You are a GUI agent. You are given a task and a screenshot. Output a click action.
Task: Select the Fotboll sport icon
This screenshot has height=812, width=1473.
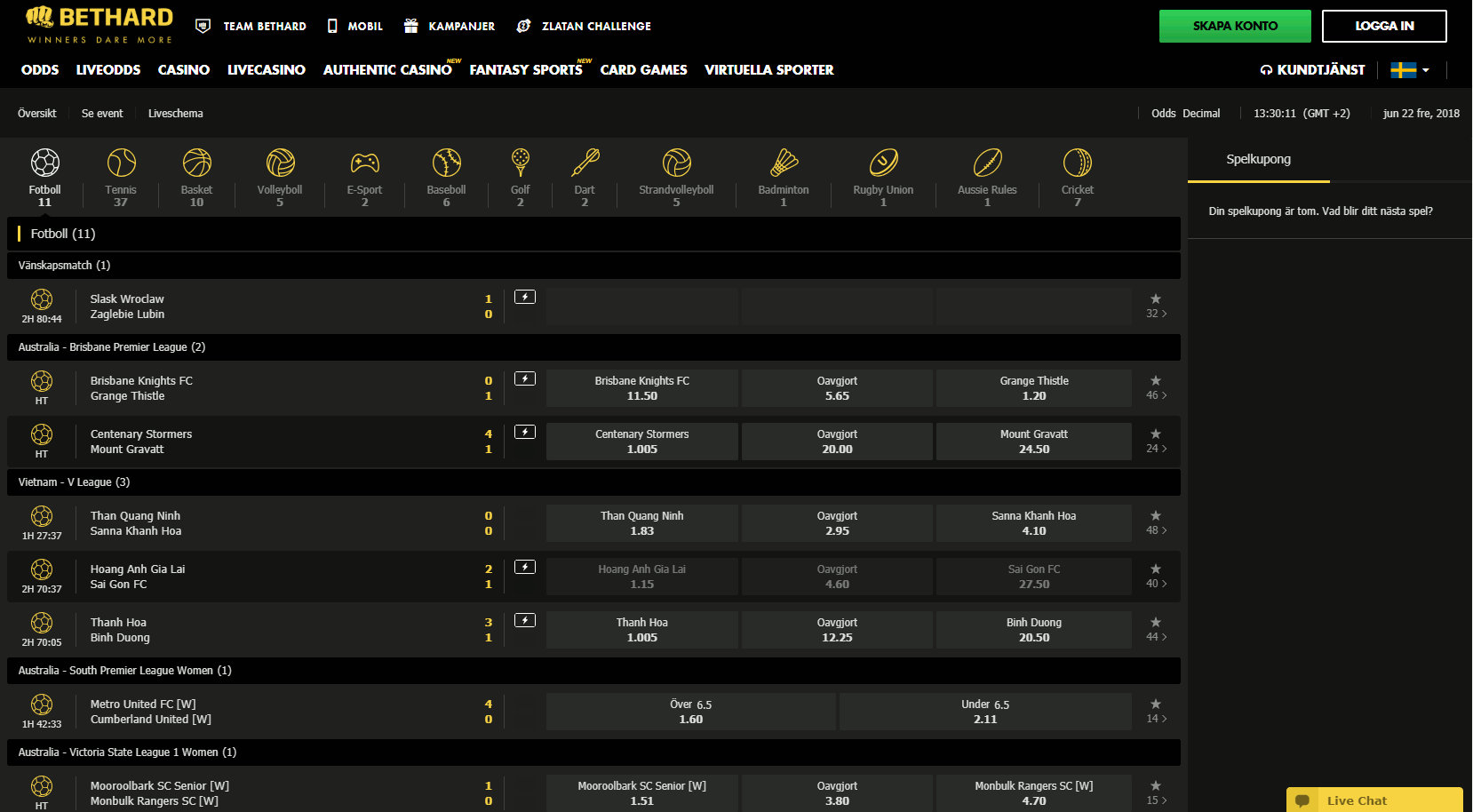[45, 163]
